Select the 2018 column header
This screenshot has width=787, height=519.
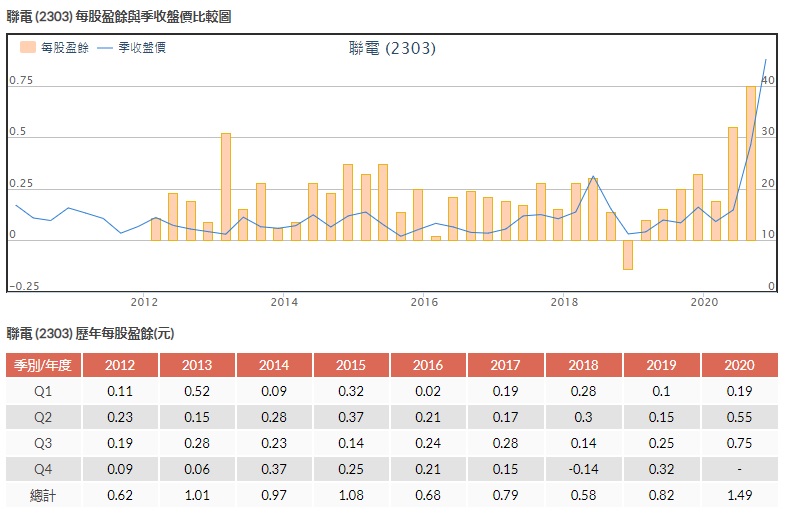tap(583, 365)
